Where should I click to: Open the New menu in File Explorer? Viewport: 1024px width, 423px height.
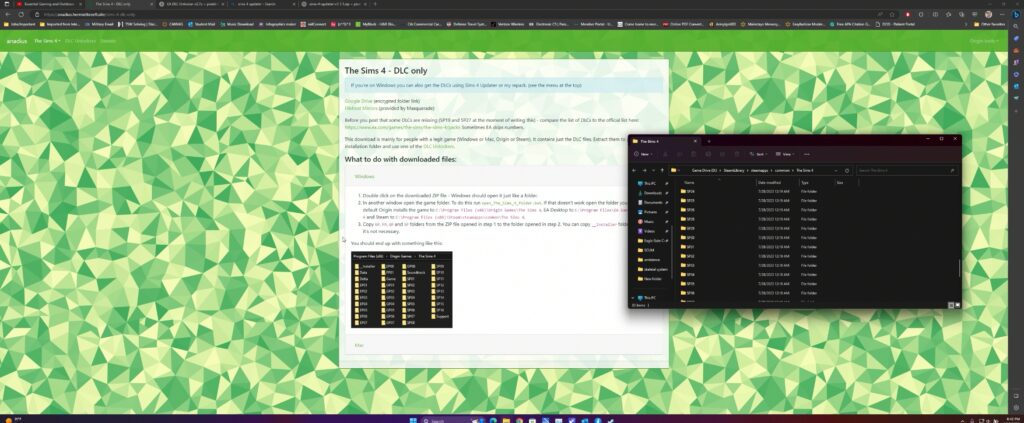643,154
